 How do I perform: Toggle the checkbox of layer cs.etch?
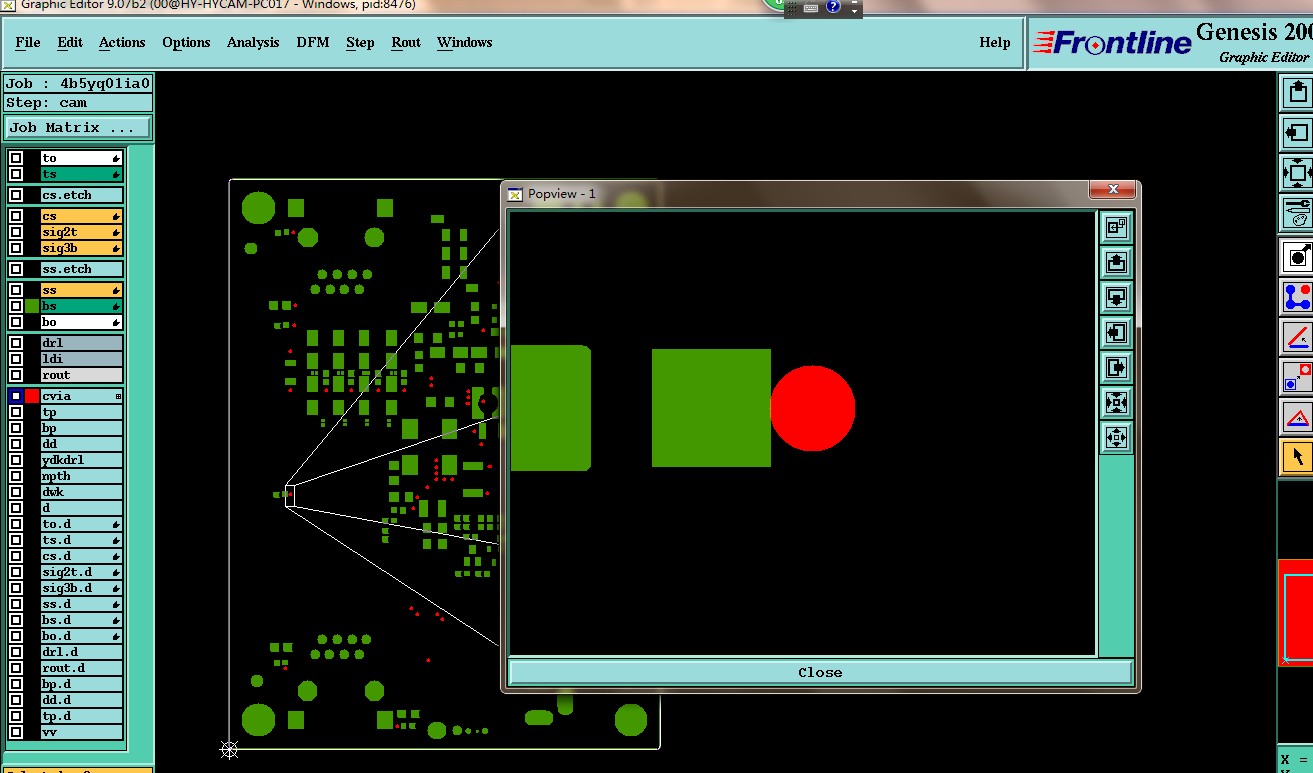pos(16,195)
